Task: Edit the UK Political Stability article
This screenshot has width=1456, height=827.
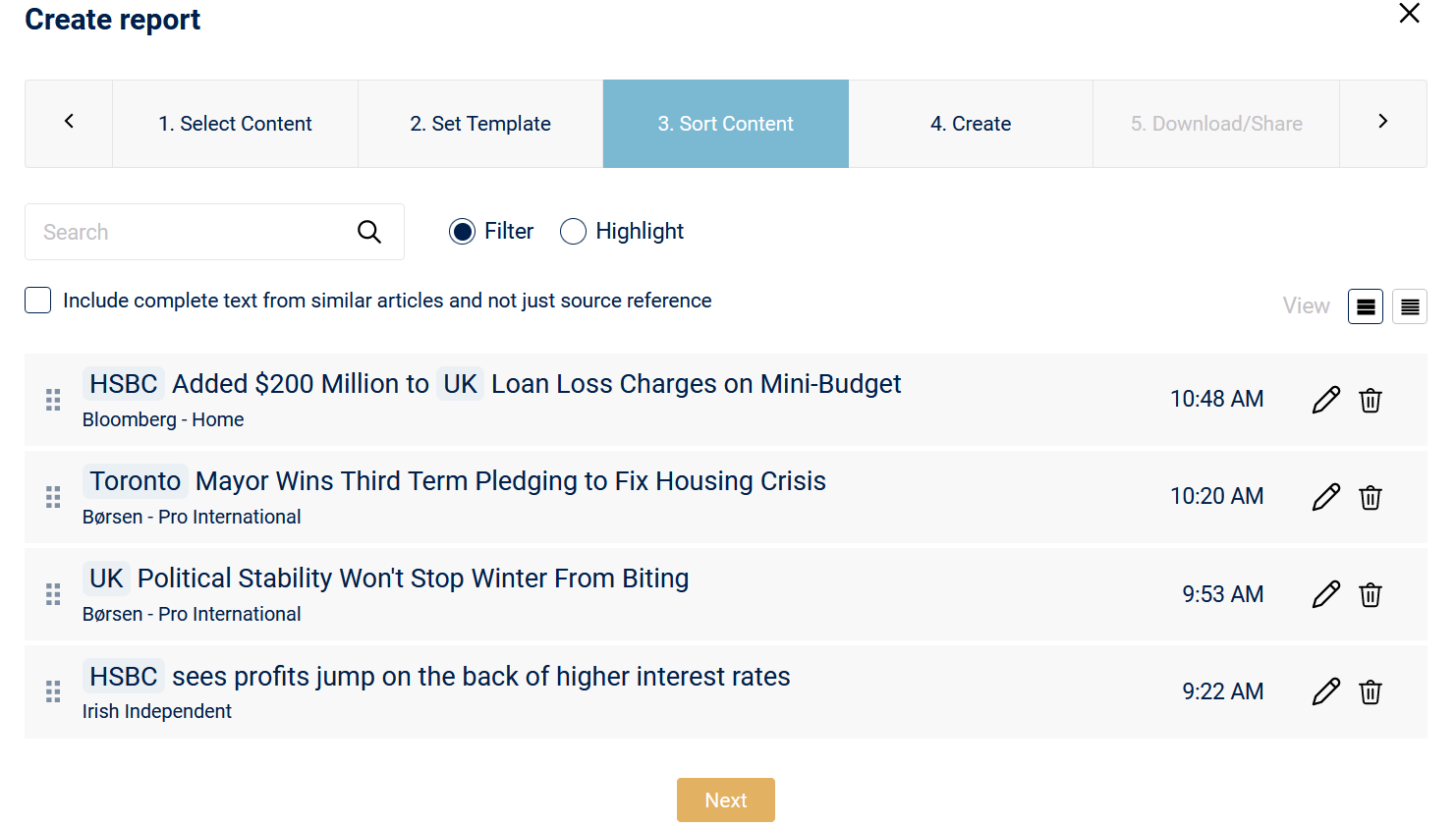Action: (1325, 594)
